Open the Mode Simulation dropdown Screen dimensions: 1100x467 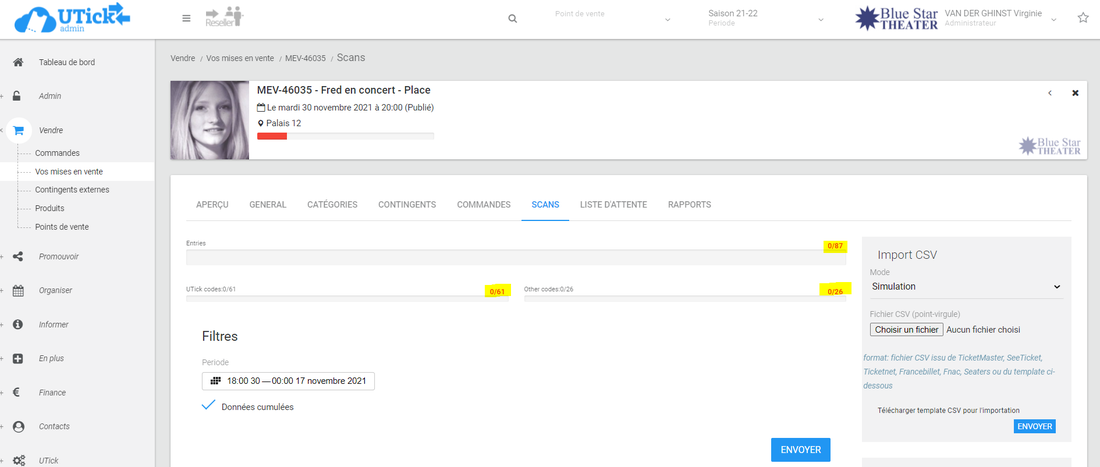tap(965, 287)
